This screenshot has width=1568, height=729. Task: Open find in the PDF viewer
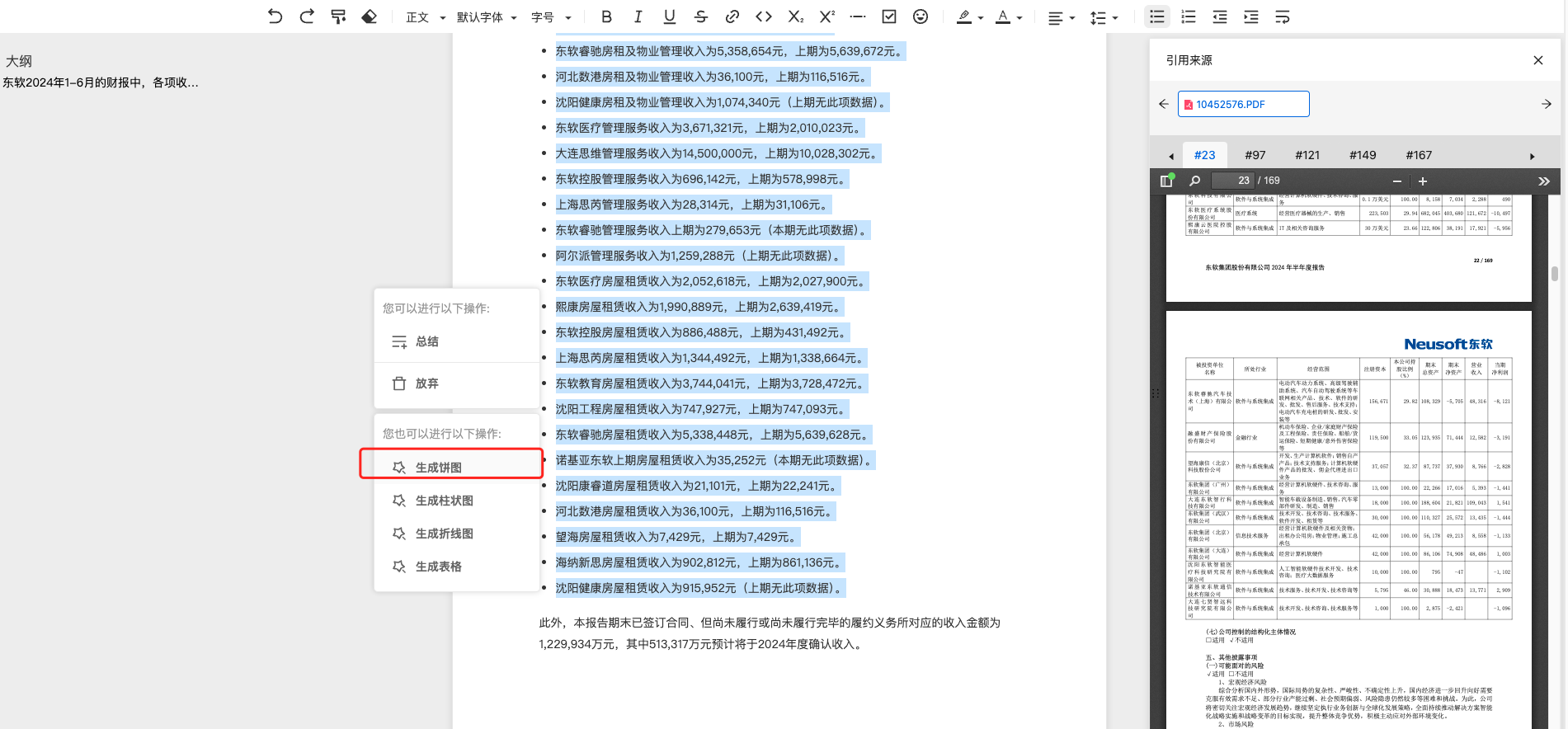pos(1194,181)
